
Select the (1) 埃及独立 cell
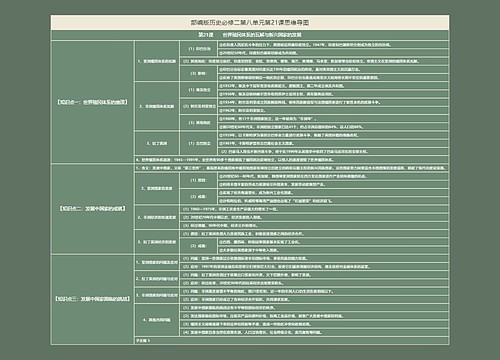pyautogui.click(x=199, y=90)
